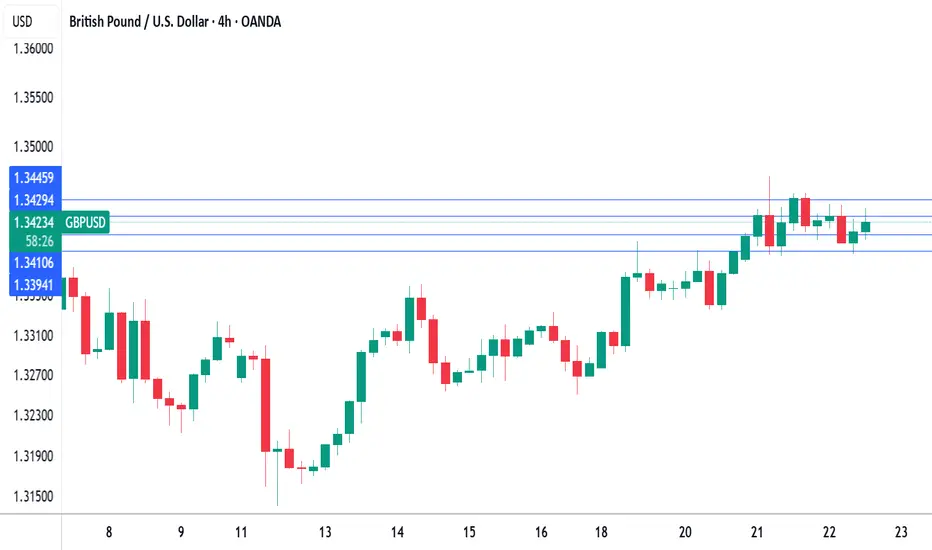Select the 1.33941 blue price label

tap(34, 285)
